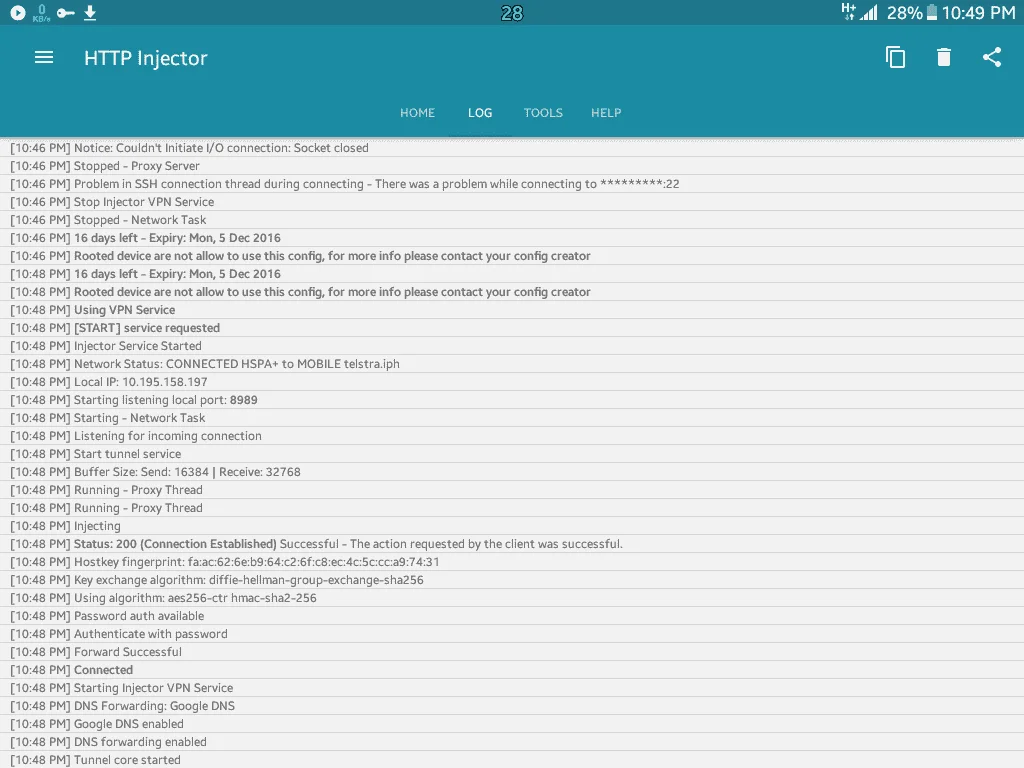This screenshot has width=1024, height=768.
Task: Tap the 28% battery percentage text
Action: [904, 12]
